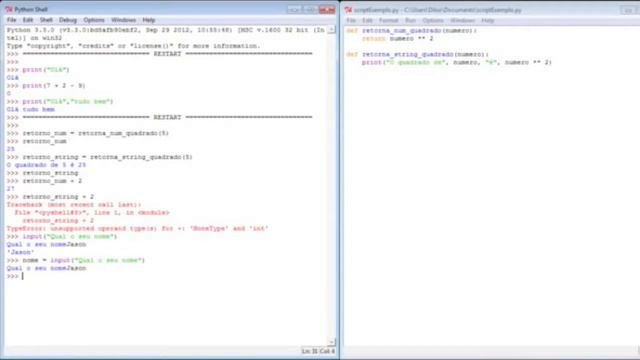Open File menu in Python Shell
Screen dimensions: 640x360
11,20
